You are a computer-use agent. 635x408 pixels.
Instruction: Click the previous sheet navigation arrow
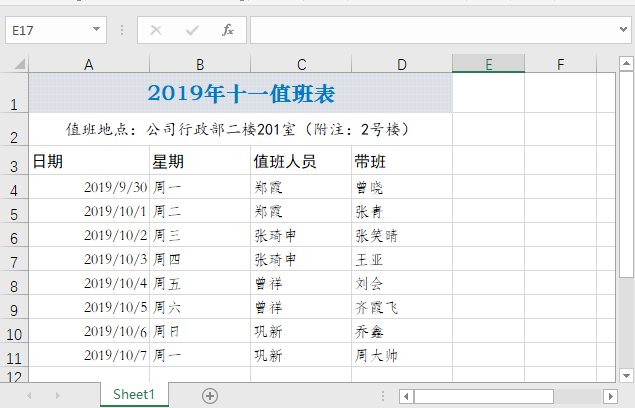tap(29, 395)
